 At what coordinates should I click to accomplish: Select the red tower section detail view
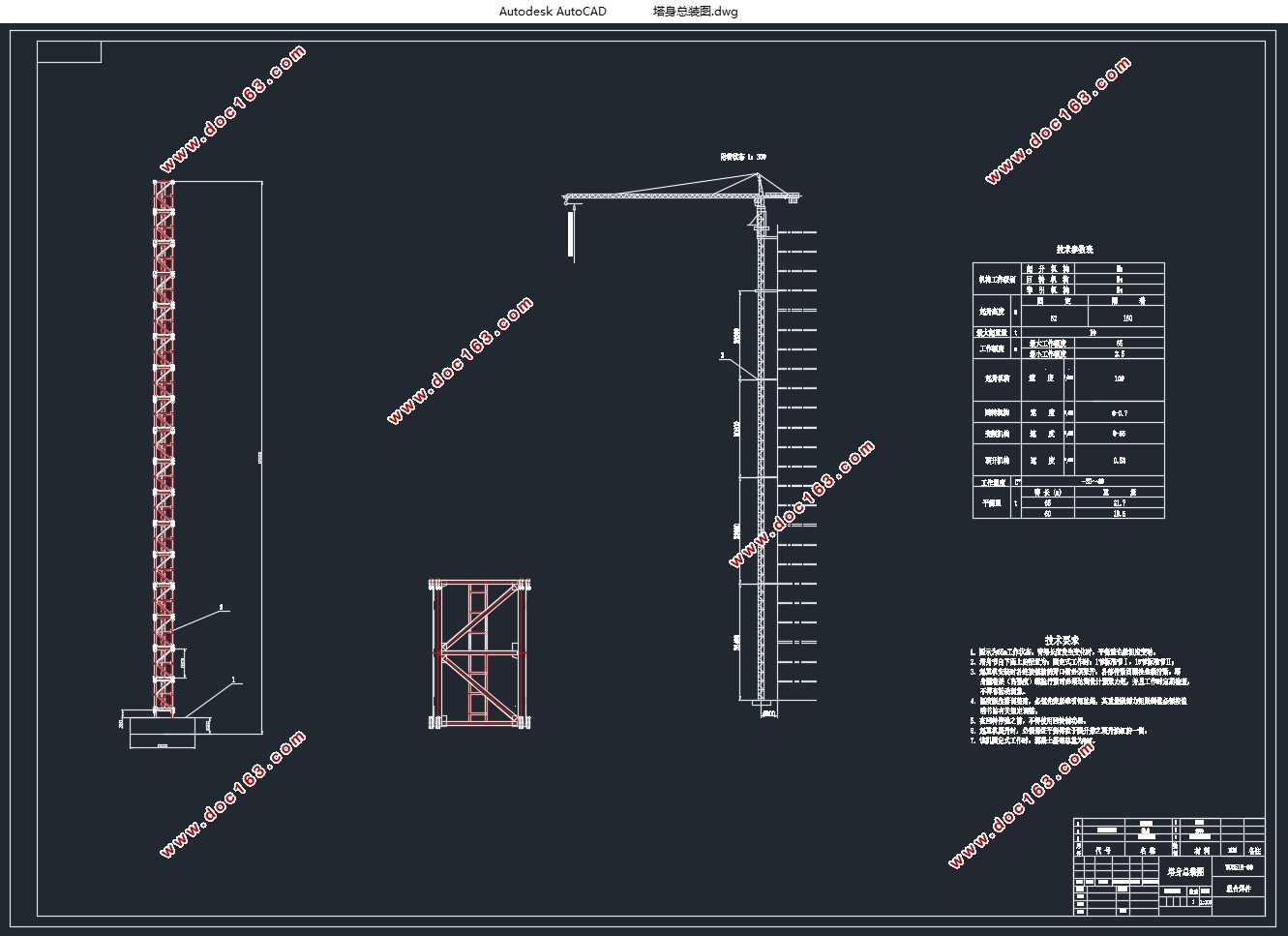(x=480, y=654)
